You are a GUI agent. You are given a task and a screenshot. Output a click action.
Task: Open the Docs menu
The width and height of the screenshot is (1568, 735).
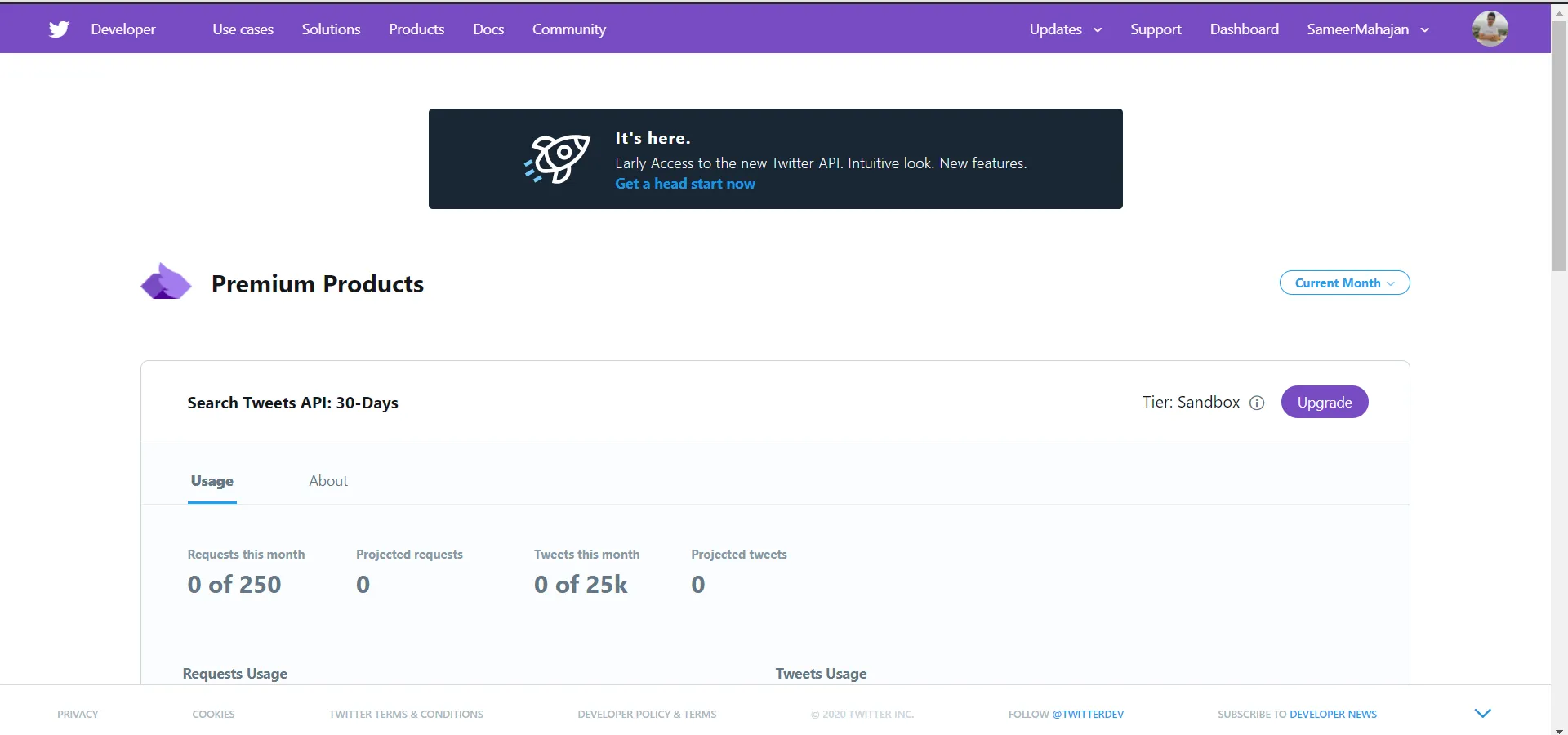pos(488,29)
